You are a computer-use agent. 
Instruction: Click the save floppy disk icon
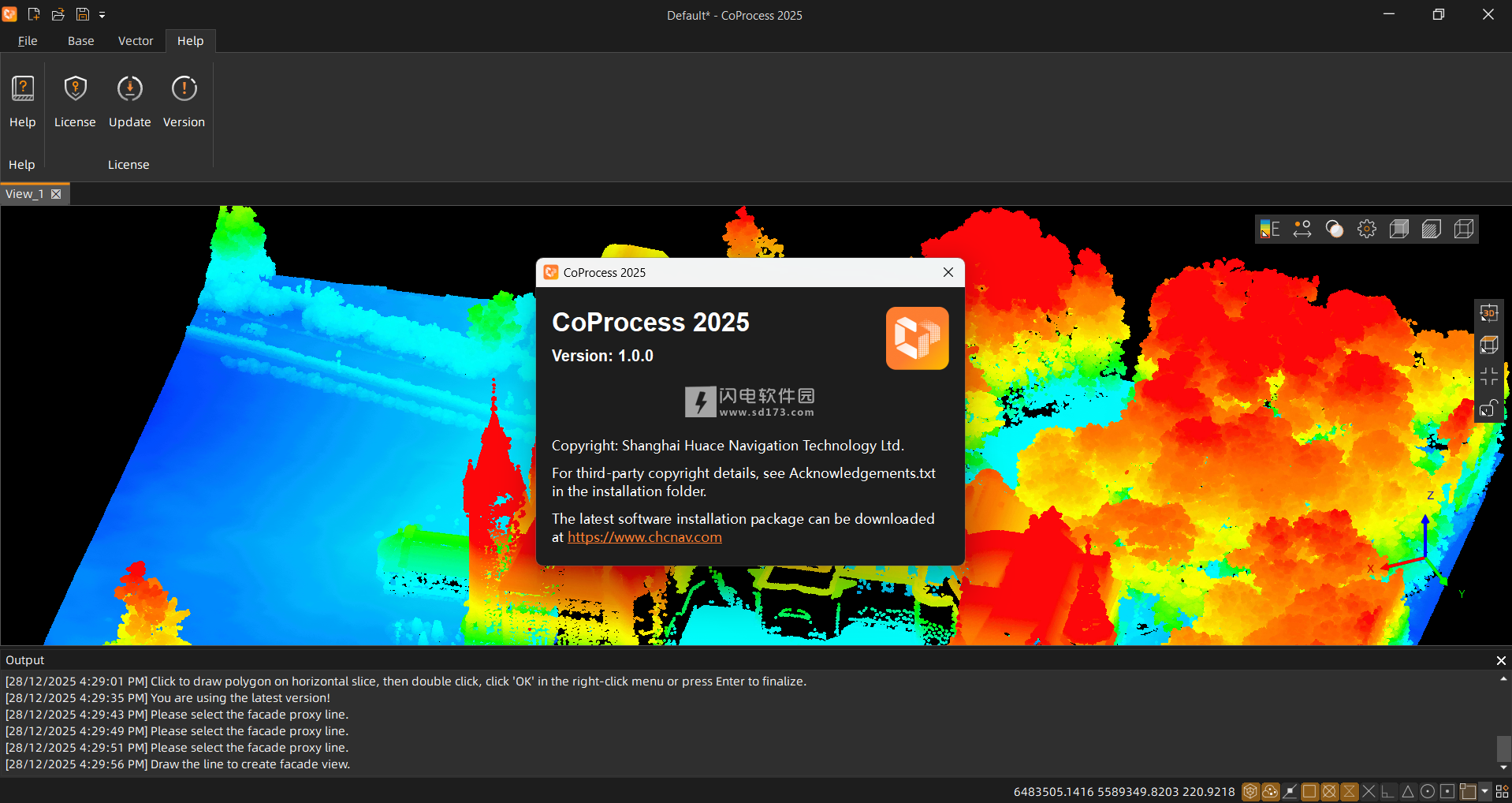(82, 14)
